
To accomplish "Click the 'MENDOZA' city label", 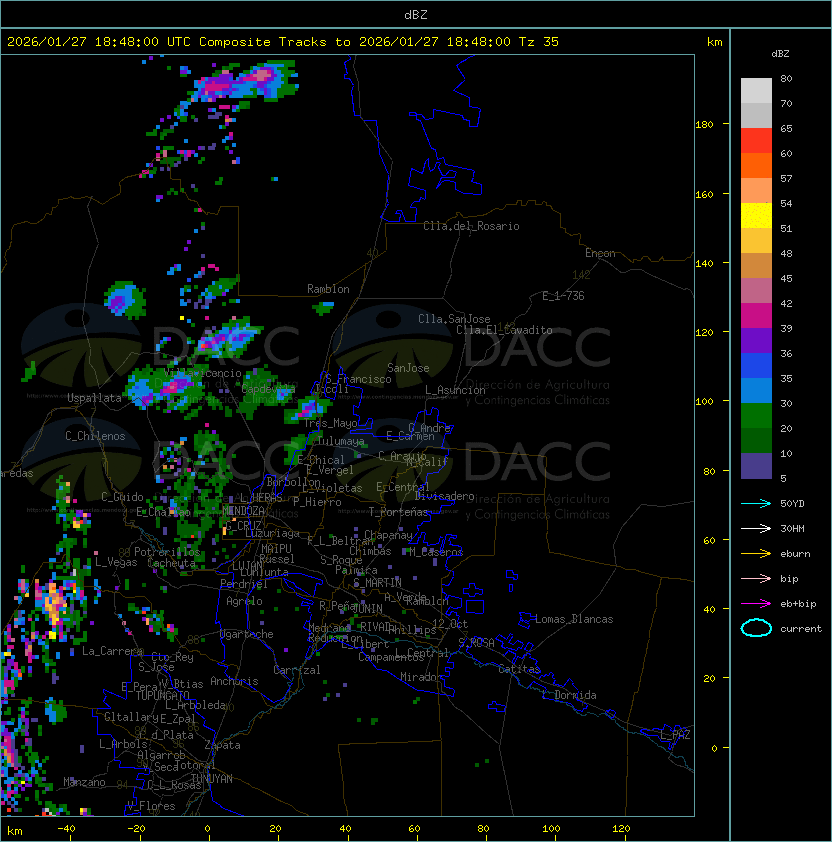I will (243, 511).
